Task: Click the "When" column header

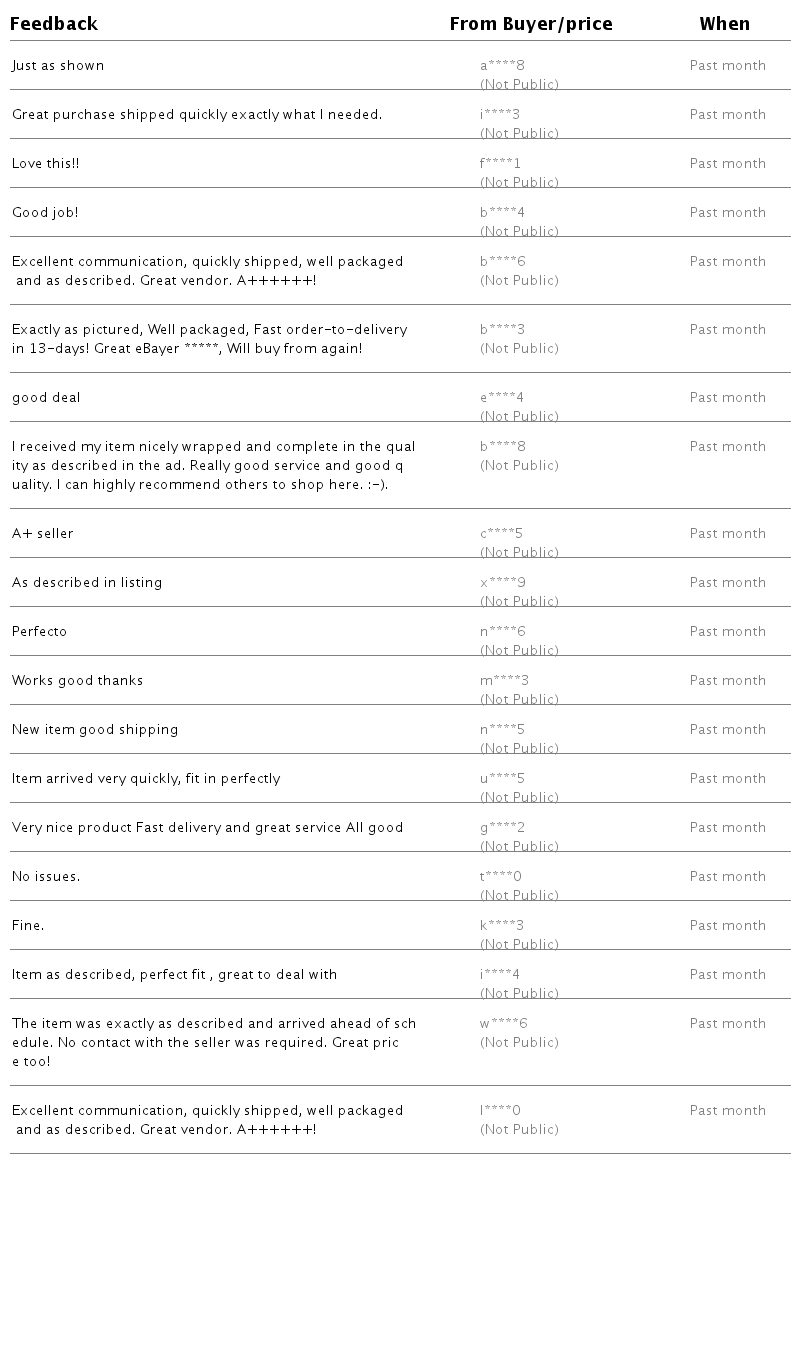Action: pos(724,24)
